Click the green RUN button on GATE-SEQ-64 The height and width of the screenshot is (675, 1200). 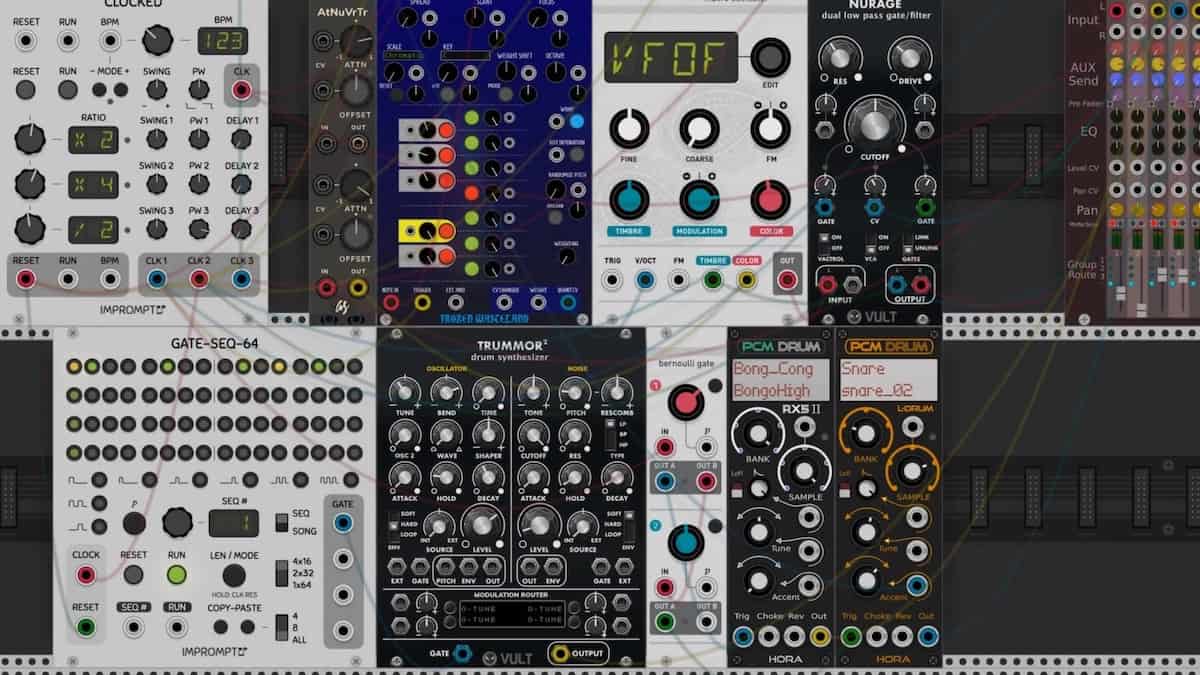click(177, 575)
